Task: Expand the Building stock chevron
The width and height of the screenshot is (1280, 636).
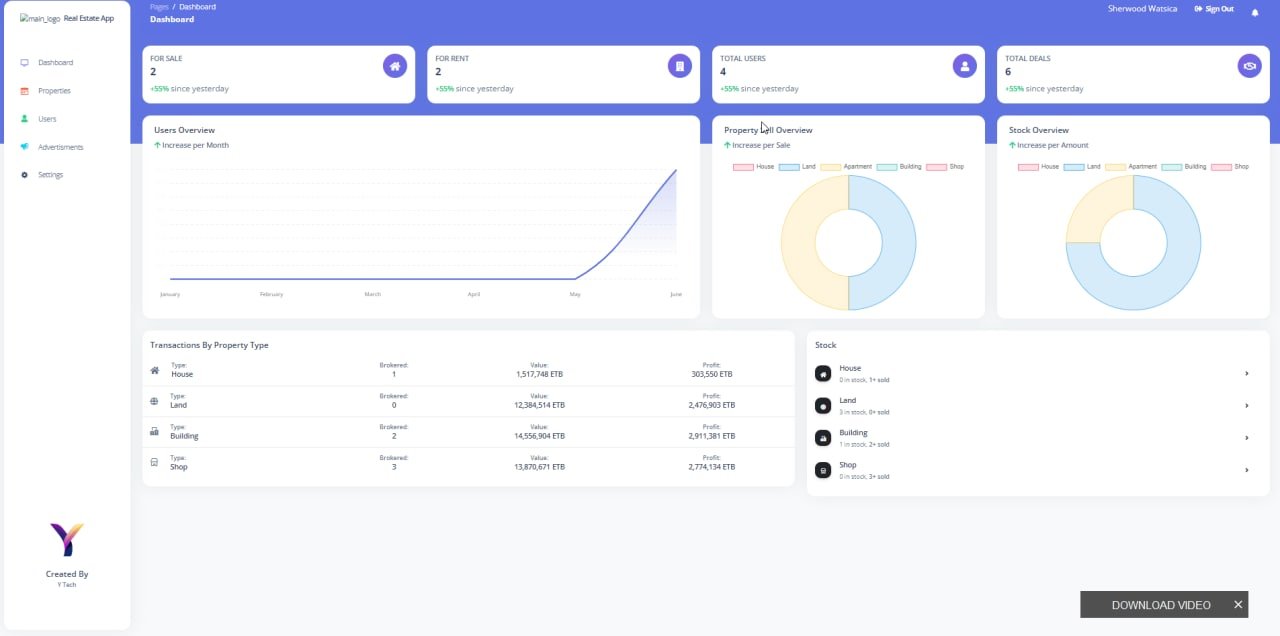Action: (x=1247, y=437)
